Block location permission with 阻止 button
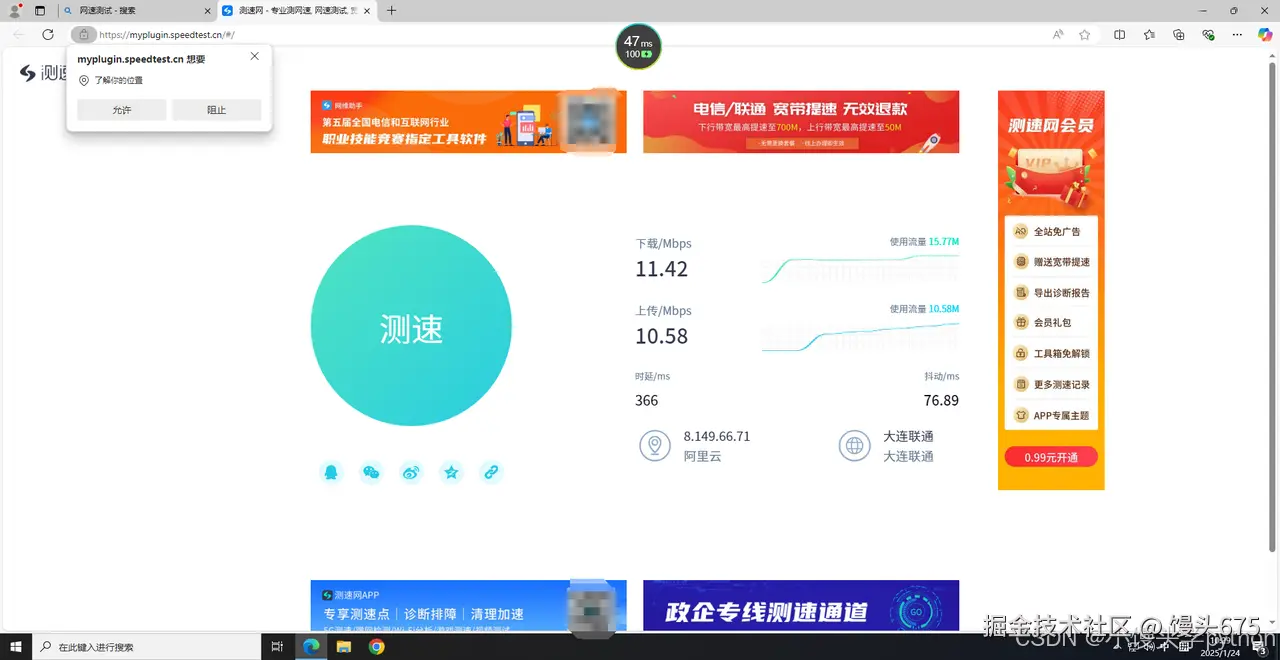 point(216,110)
